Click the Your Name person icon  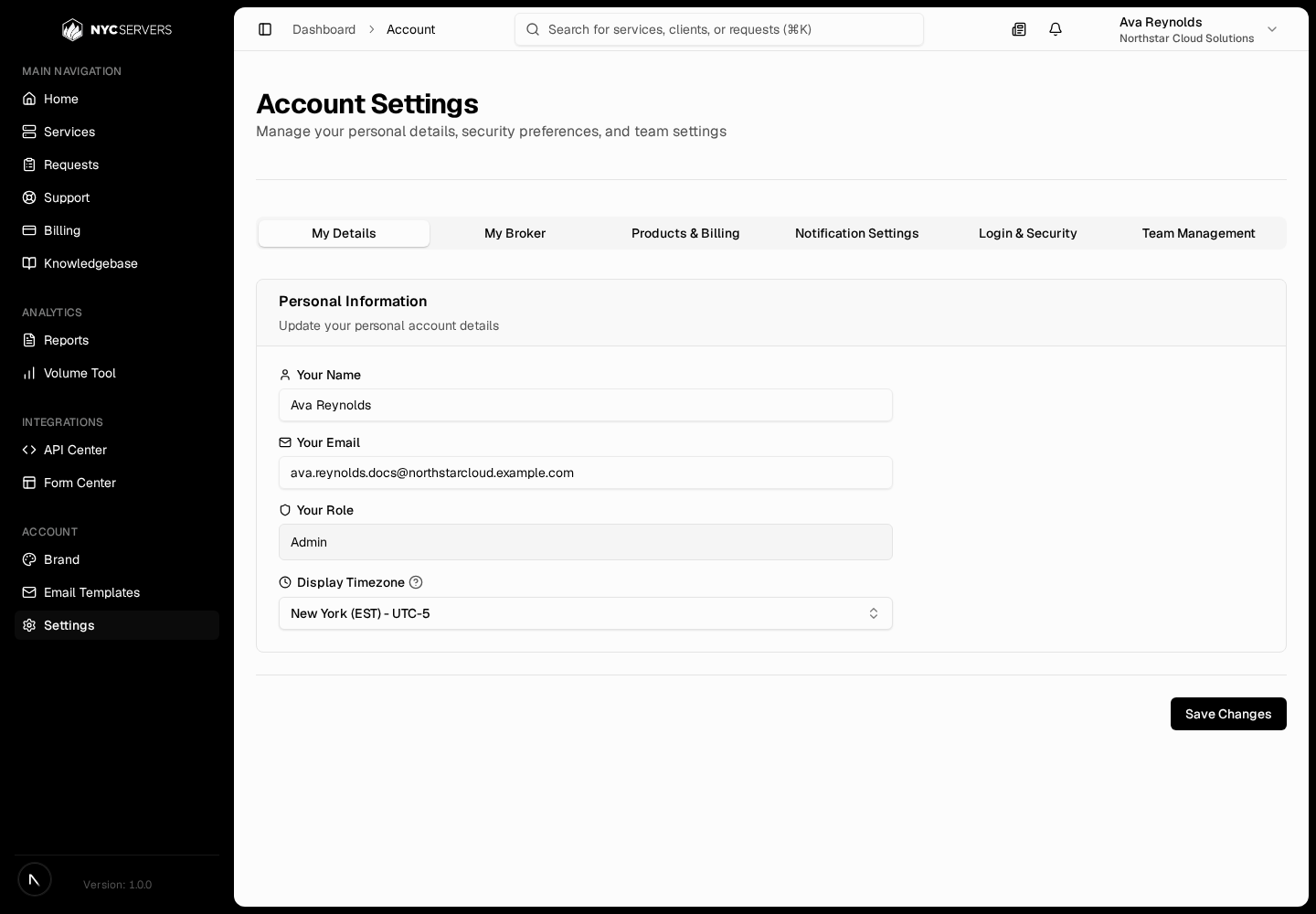point(285,375)
